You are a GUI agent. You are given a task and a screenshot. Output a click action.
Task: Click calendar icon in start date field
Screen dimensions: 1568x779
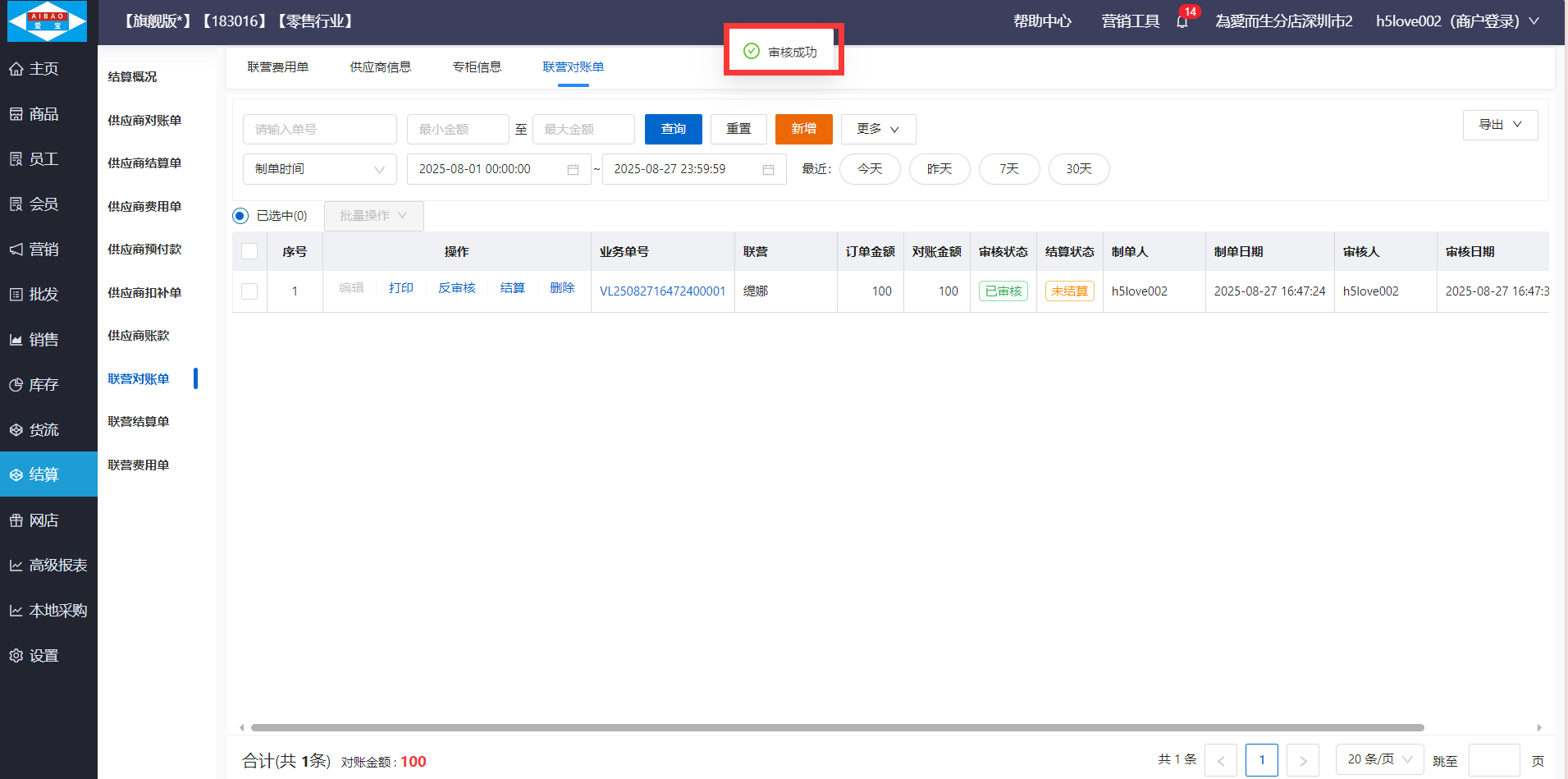573,169
